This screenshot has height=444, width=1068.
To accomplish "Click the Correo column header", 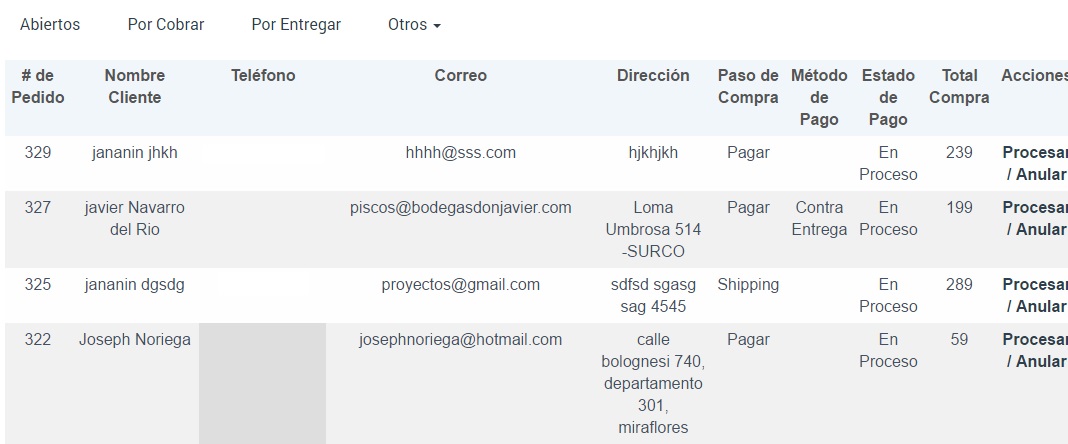I will 461,76.
